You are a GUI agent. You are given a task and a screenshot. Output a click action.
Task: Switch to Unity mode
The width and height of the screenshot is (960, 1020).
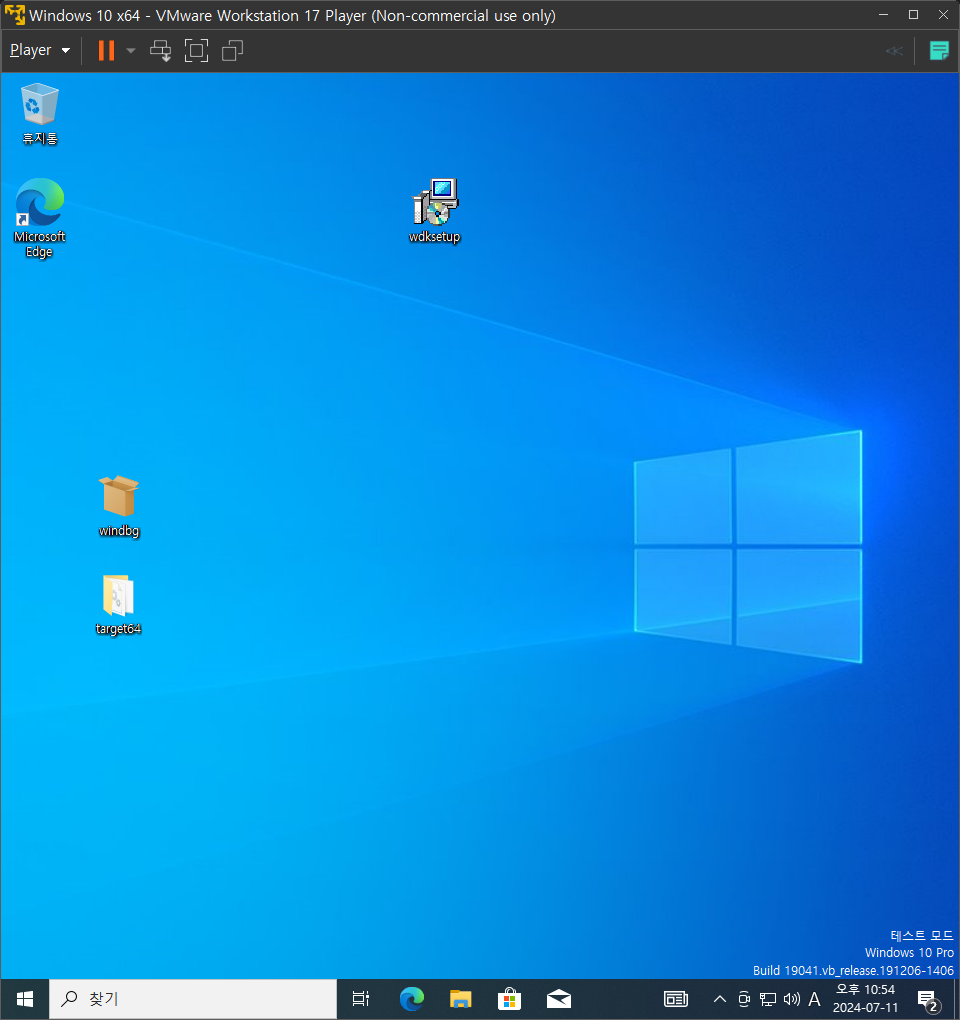pyautogui.click(x=232, y=50)
